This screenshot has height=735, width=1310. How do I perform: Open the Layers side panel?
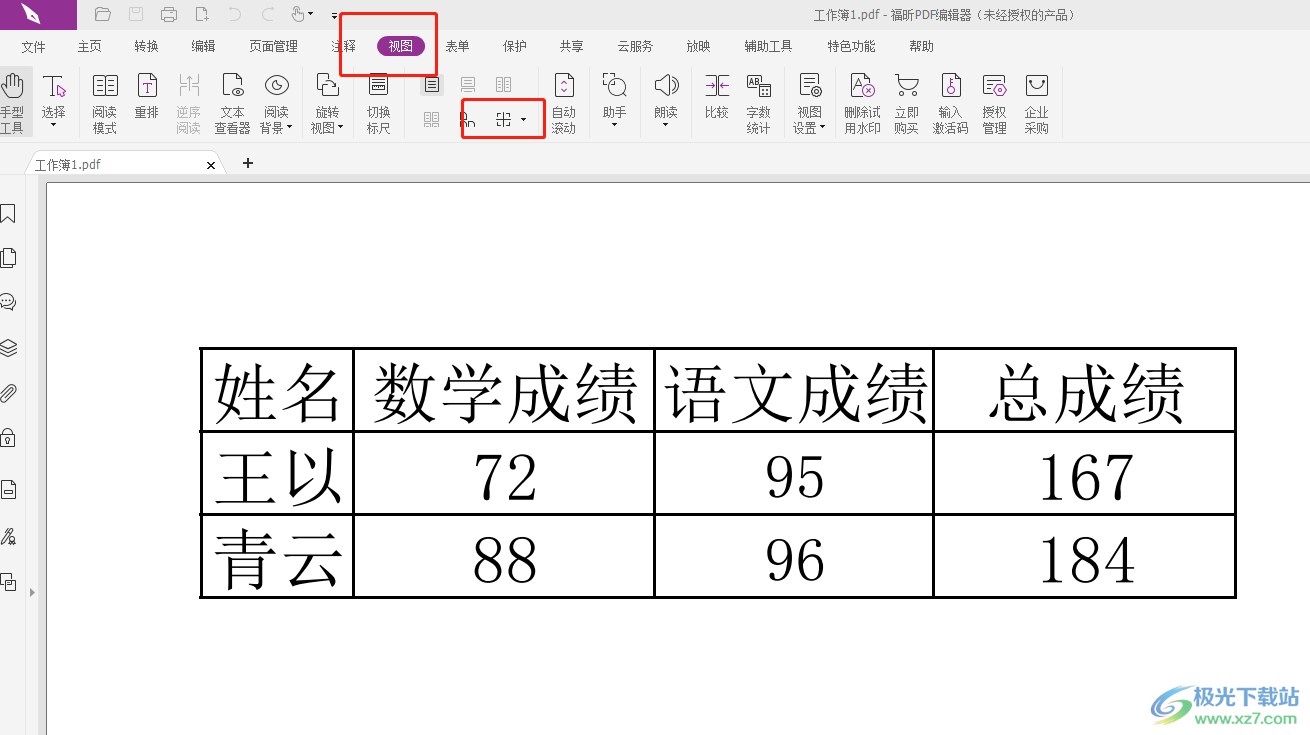[8, 348]
